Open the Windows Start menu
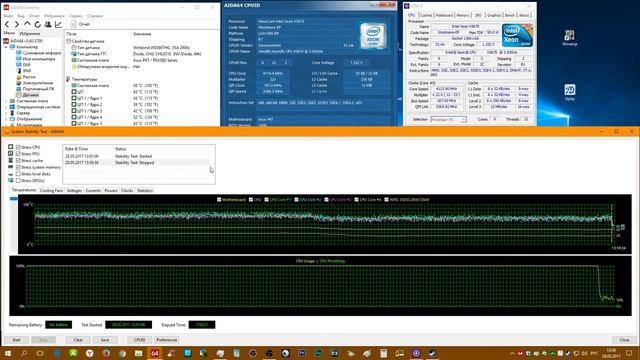The width and height of the screenshot is (640, 360). [x=8, y=353]
